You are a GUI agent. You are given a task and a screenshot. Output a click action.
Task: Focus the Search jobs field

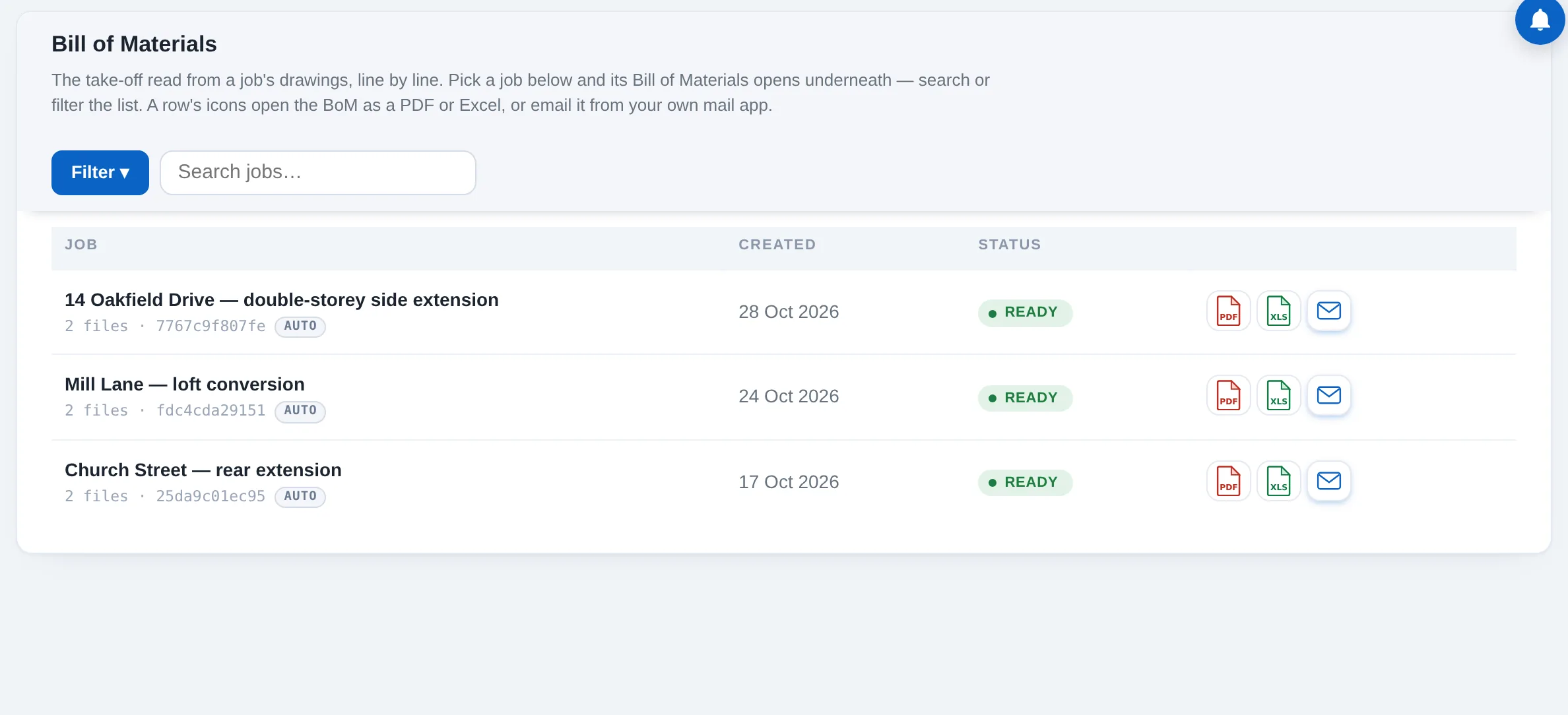(317, 173)
